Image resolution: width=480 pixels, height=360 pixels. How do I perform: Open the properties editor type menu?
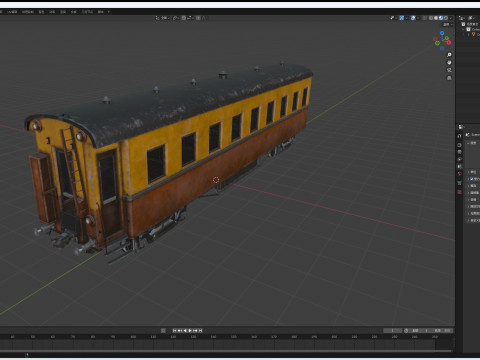461,127
